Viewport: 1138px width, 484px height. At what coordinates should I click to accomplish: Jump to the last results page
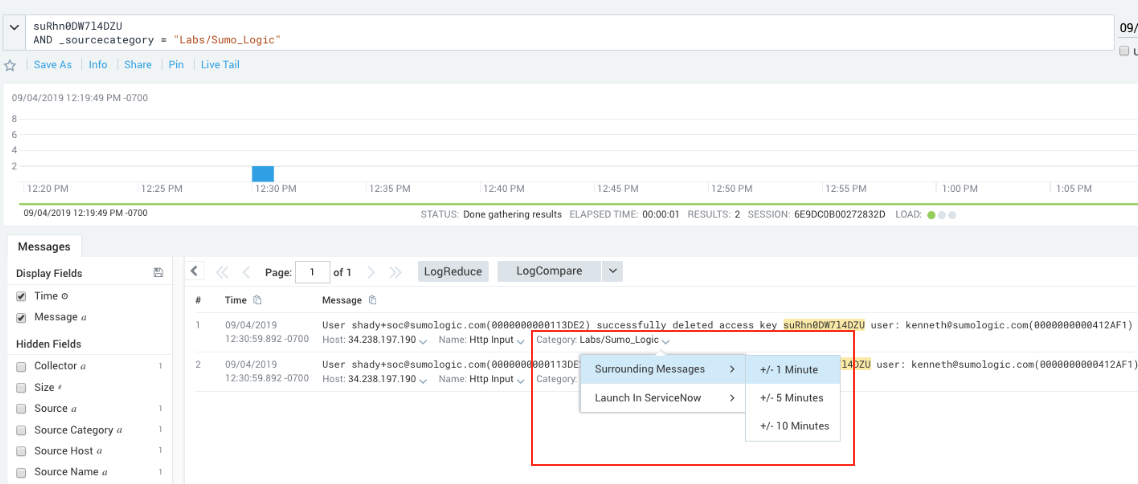pyautogui.click(x=395, y=272)
